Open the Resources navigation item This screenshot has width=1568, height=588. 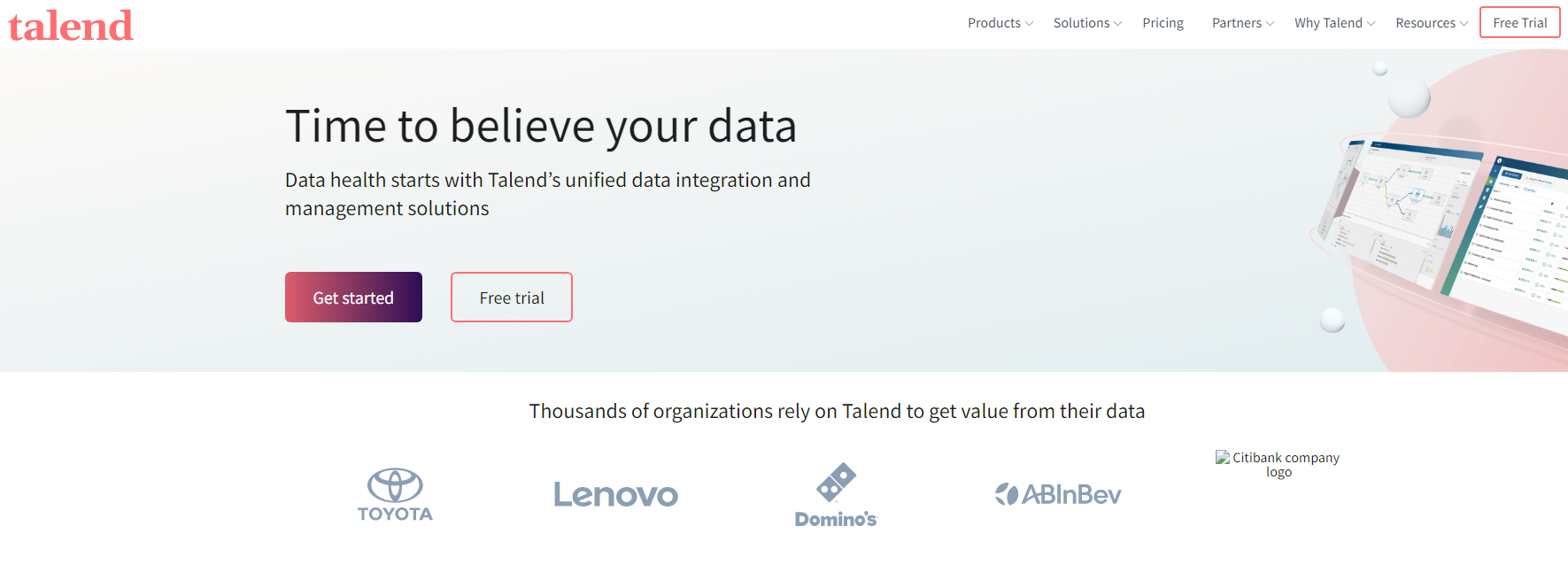click(x=1425, y=23)
